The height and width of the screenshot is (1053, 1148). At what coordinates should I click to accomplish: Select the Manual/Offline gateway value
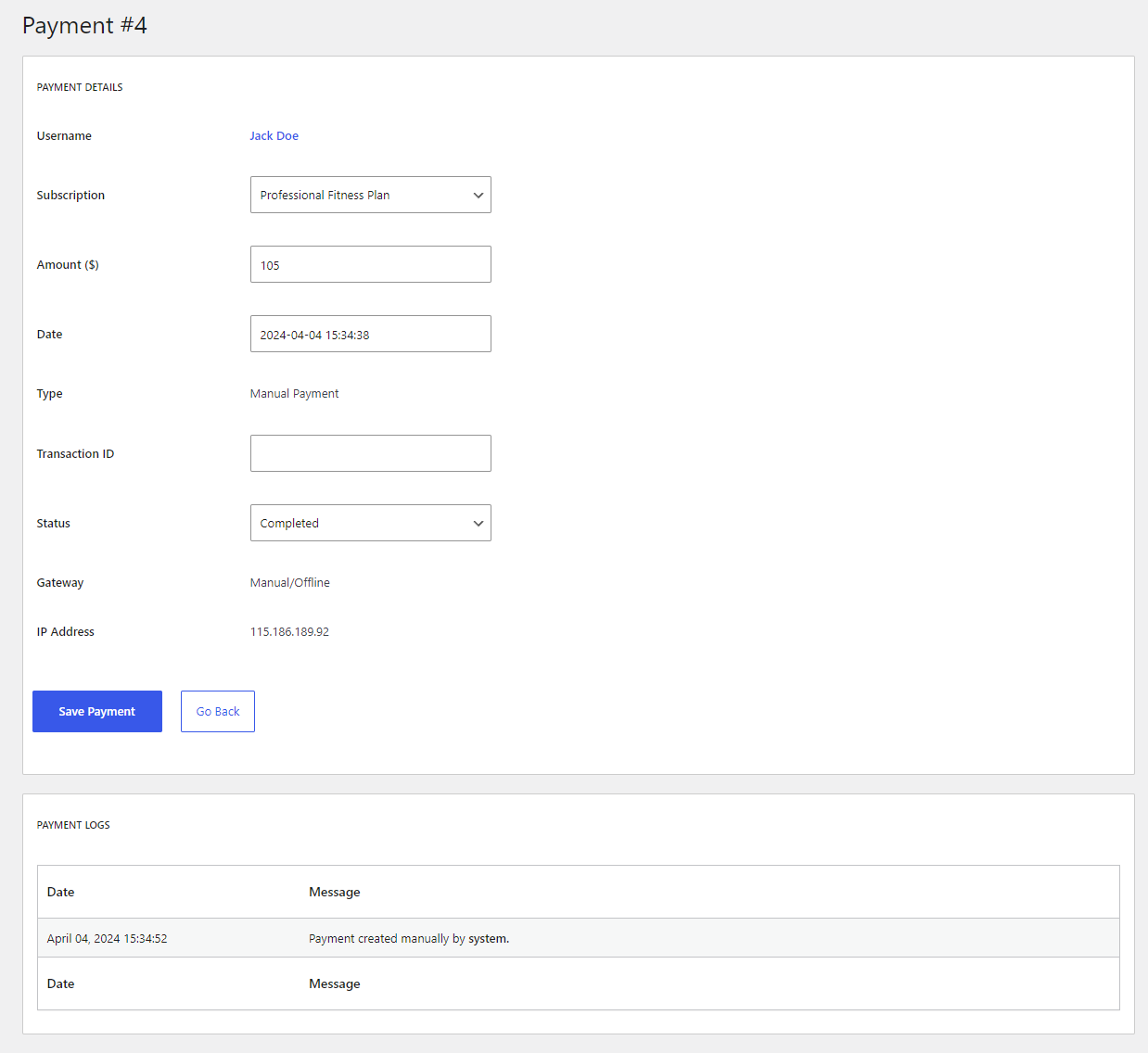click(290, 582)
